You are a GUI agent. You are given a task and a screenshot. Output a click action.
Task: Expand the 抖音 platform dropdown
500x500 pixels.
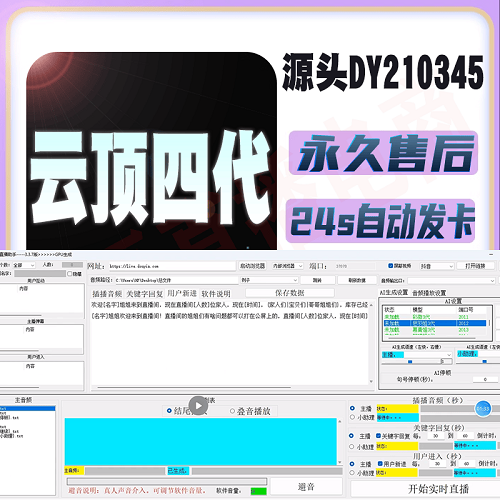coord(437,266)
